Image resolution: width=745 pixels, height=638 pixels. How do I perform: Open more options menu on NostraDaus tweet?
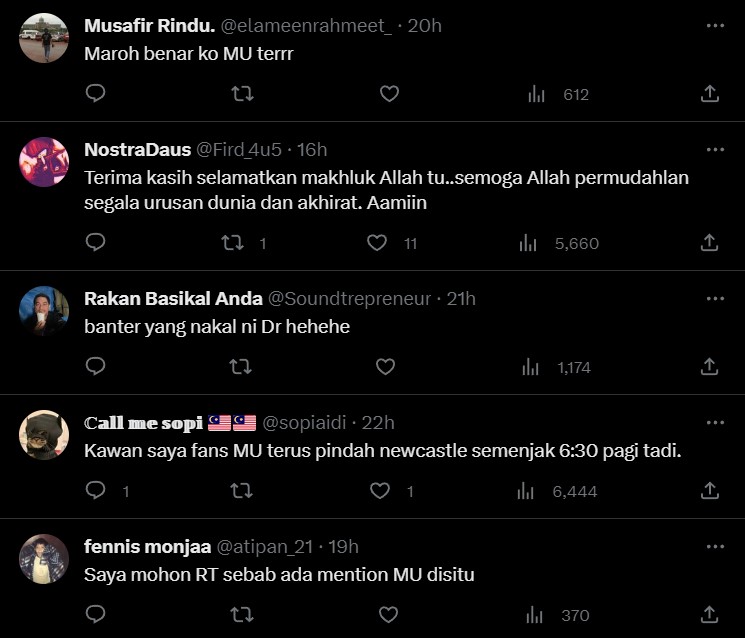[715, 150]
